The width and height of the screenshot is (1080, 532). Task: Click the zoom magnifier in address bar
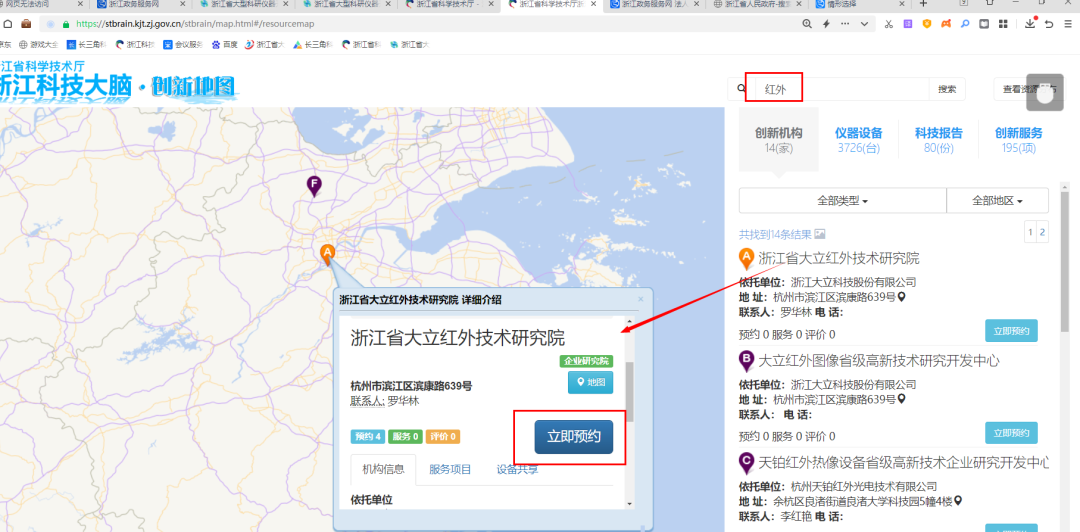coord(807,23)
